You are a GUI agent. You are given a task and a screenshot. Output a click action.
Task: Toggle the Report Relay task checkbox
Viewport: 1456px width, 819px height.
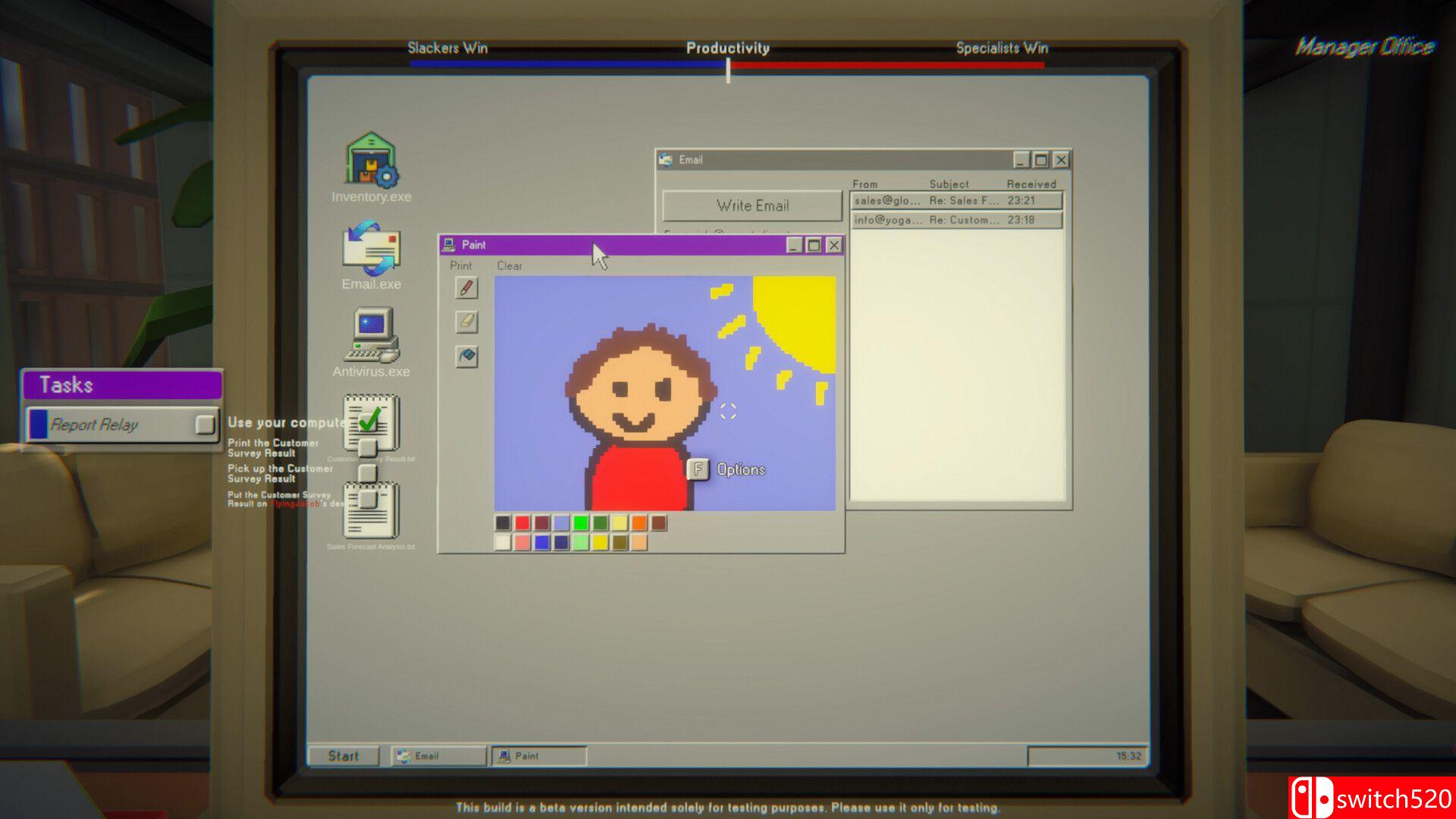point(205,425)
